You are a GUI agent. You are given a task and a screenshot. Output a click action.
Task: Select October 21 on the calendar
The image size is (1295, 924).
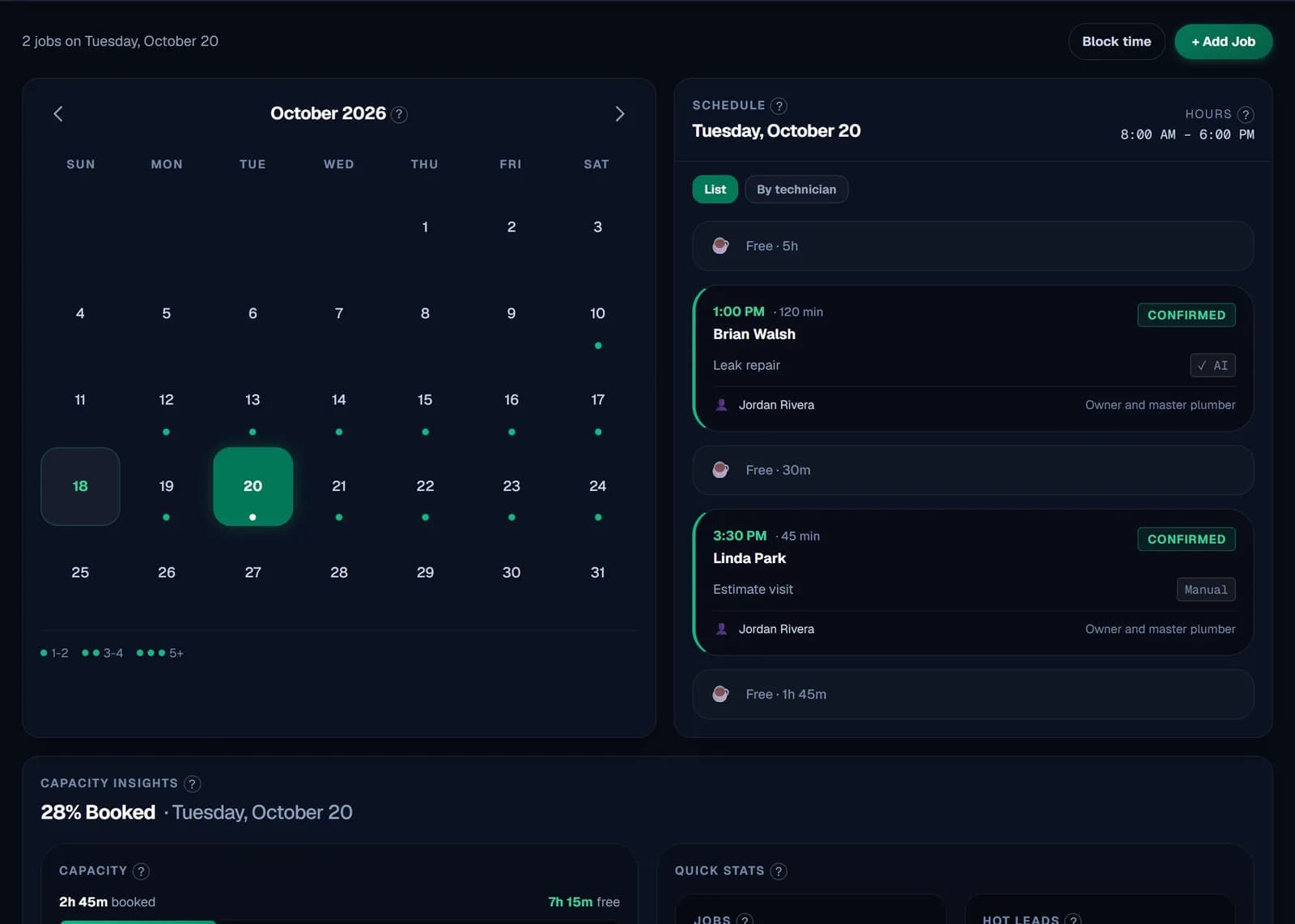tap(339, 486)
